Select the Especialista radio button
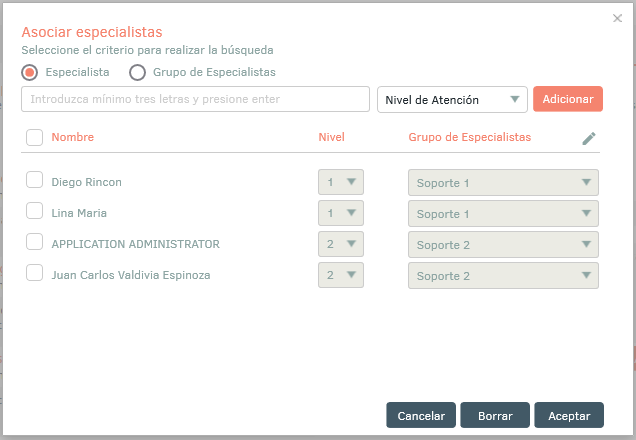The width and height of the screenshot is (636, 440). coord(30,73)
